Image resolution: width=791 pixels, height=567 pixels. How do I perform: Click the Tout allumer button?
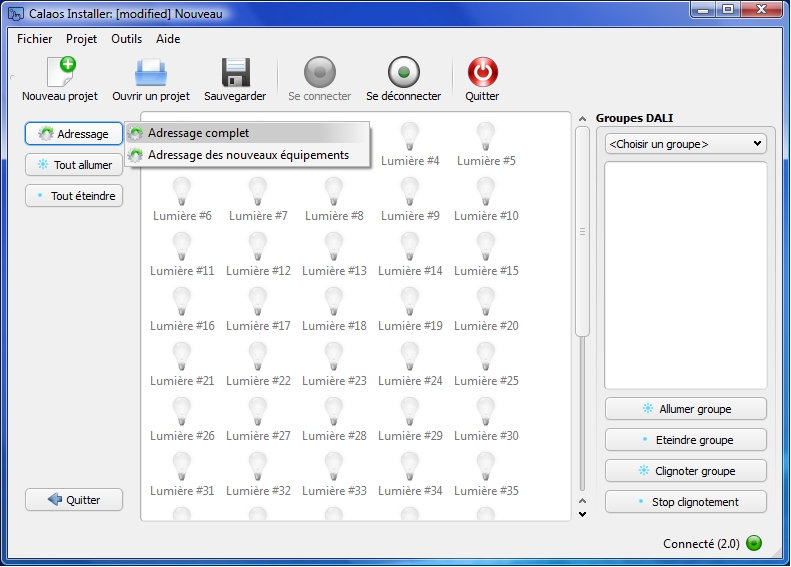[74, 165]
